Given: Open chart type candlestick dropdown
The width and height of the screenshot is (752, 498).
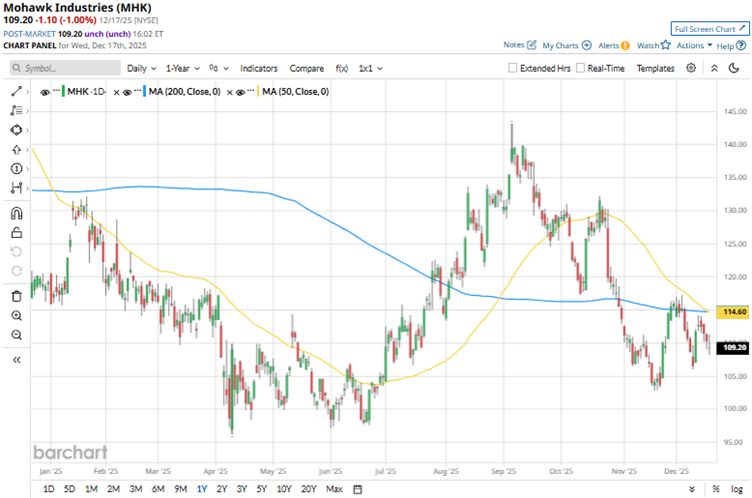Looking at the screenshot, I should click(x=219, y=68).
